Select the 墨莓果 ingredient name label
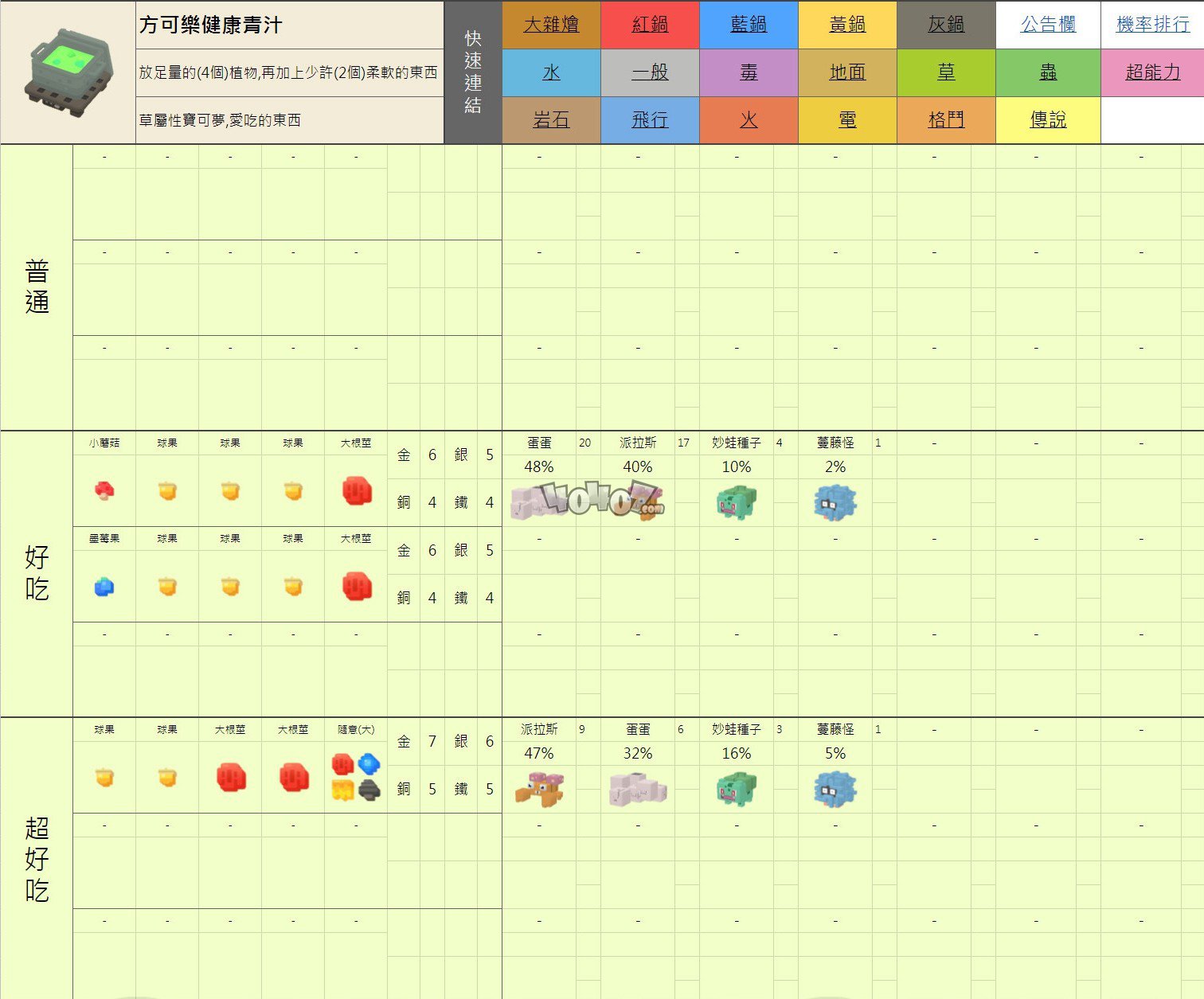The width and height of the screenshot is (1204, 999). 104,539
